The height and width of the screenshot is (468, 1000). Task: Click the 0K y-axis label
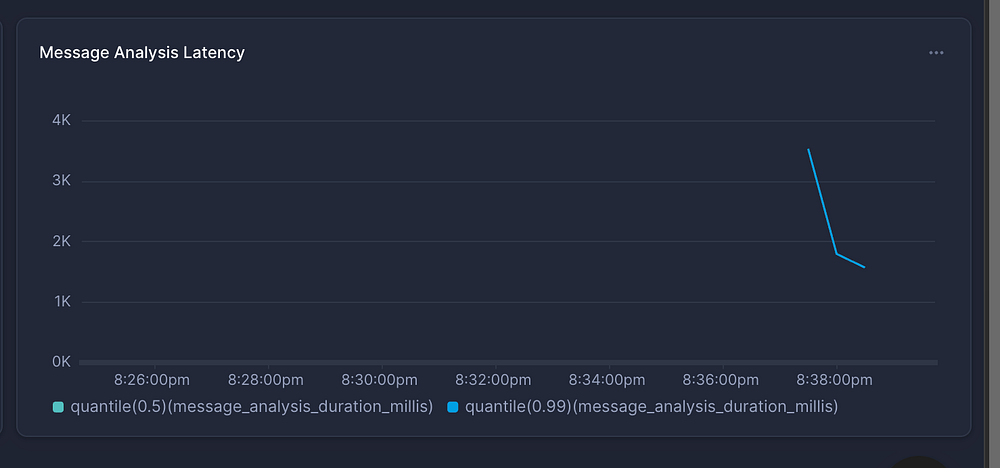61,361
